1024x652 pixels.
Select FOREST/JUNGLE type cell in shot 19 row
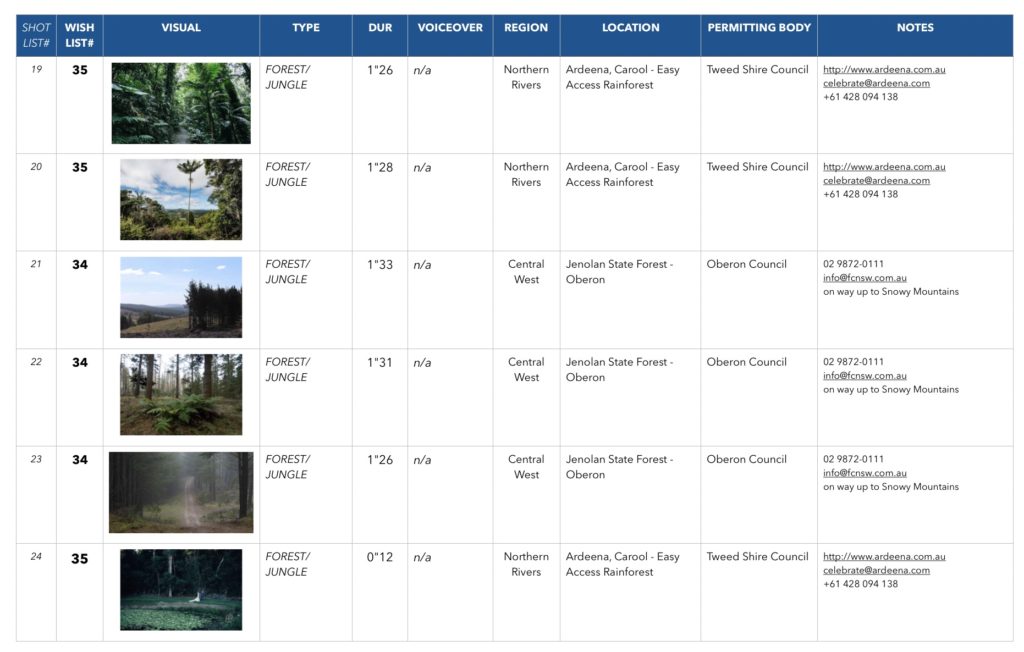(306, 105)
